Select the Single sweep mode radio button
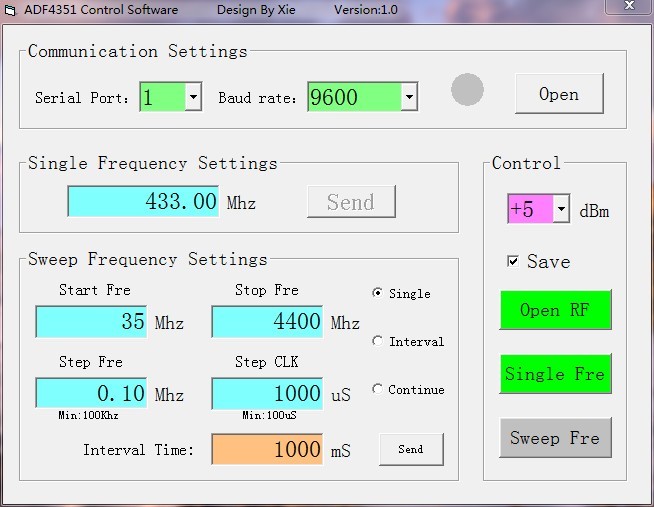This screenshot has width=654, height=507. point(377,293)
